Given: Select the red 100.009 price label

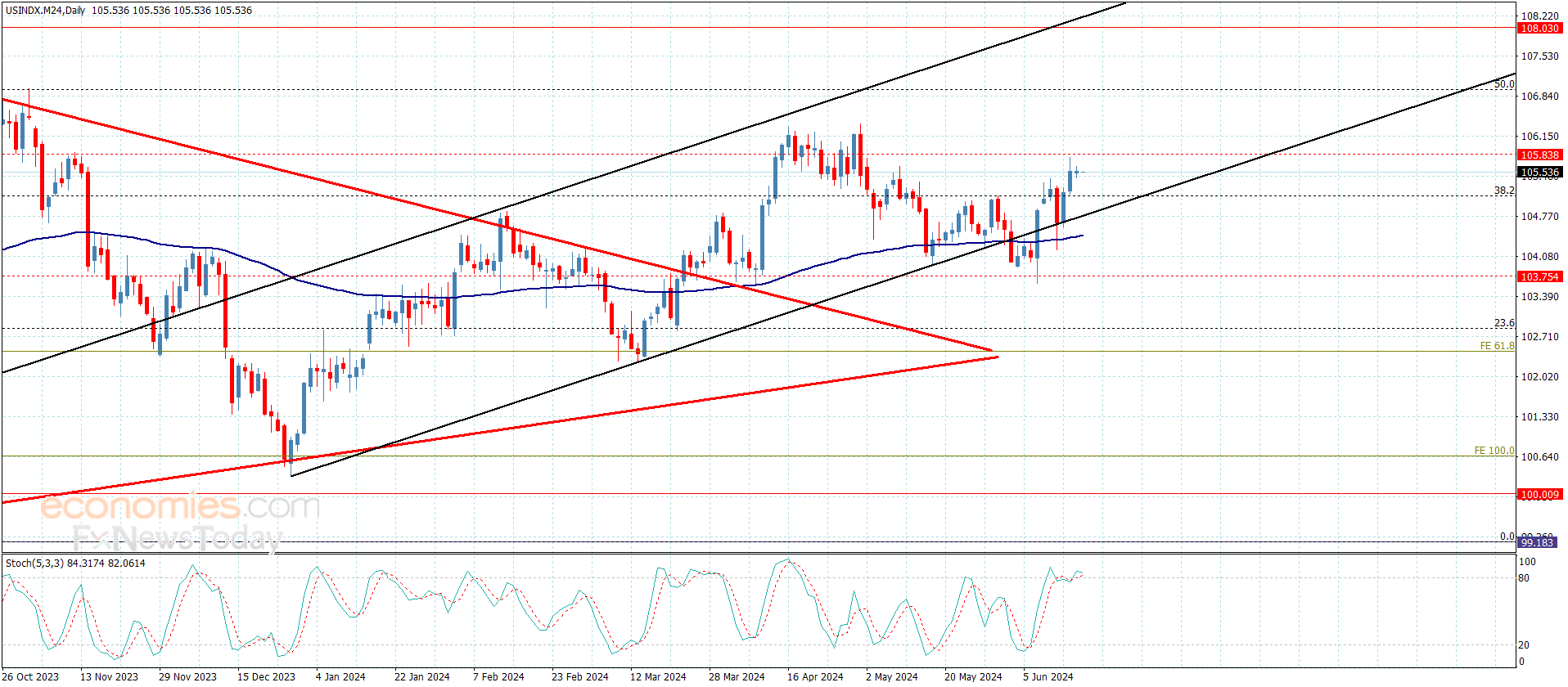Looking at the screenshot, I should coord(1539,495).
